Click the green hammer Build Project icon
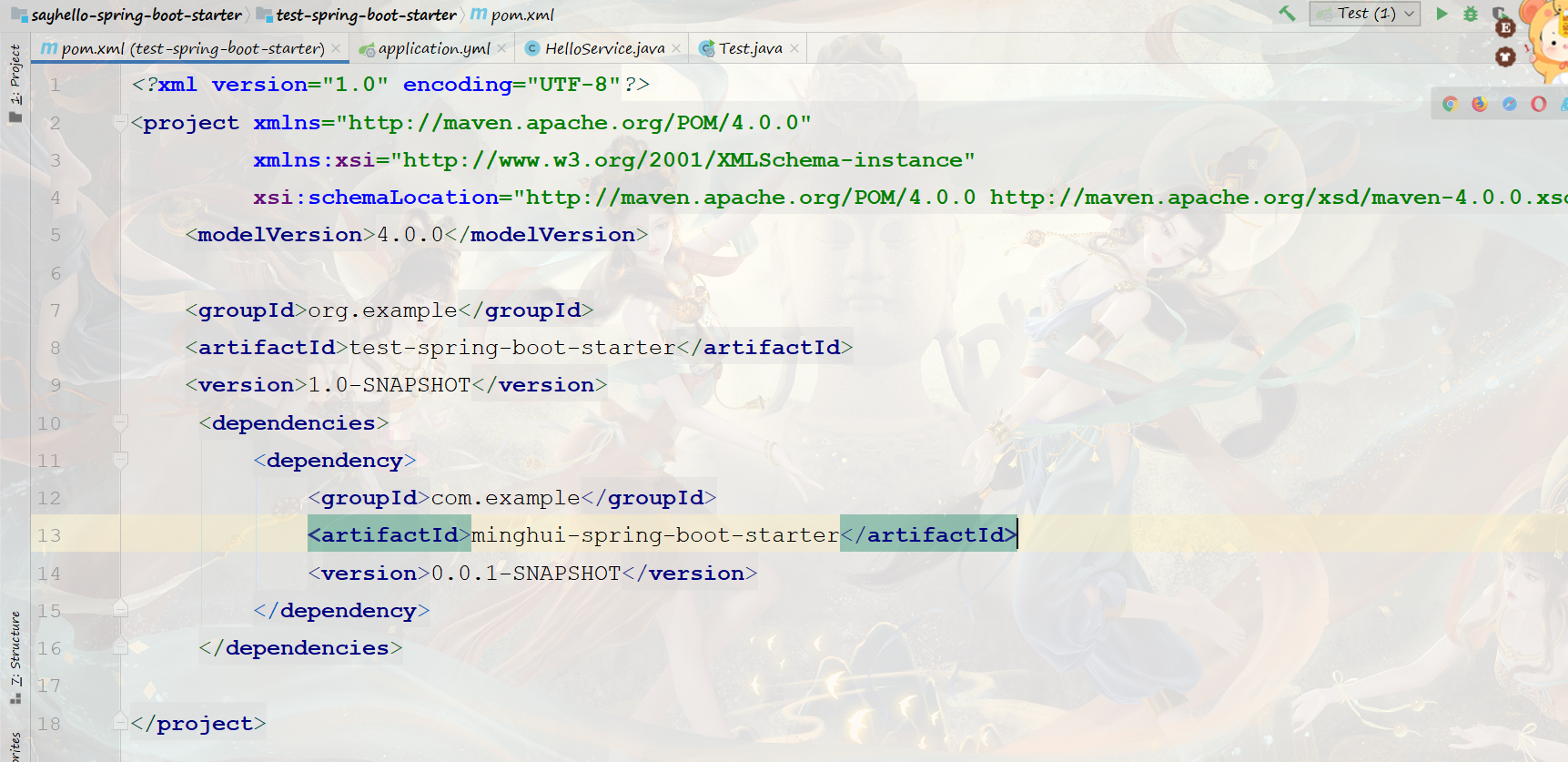The width and height of the screenshot is (1568, 762). tap(1287, 14)
